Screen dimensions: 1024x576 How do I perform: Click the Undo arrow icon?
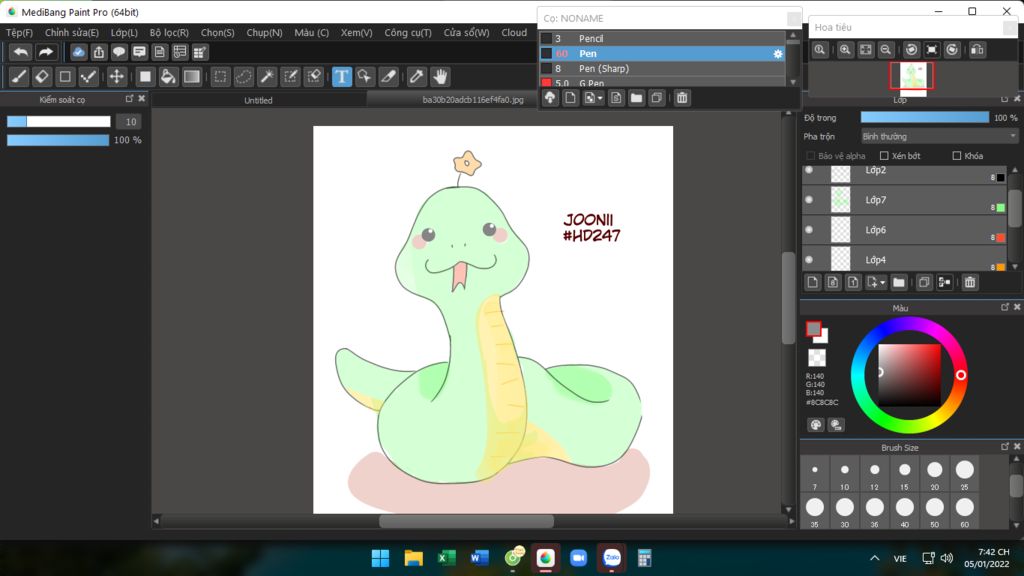21,52
